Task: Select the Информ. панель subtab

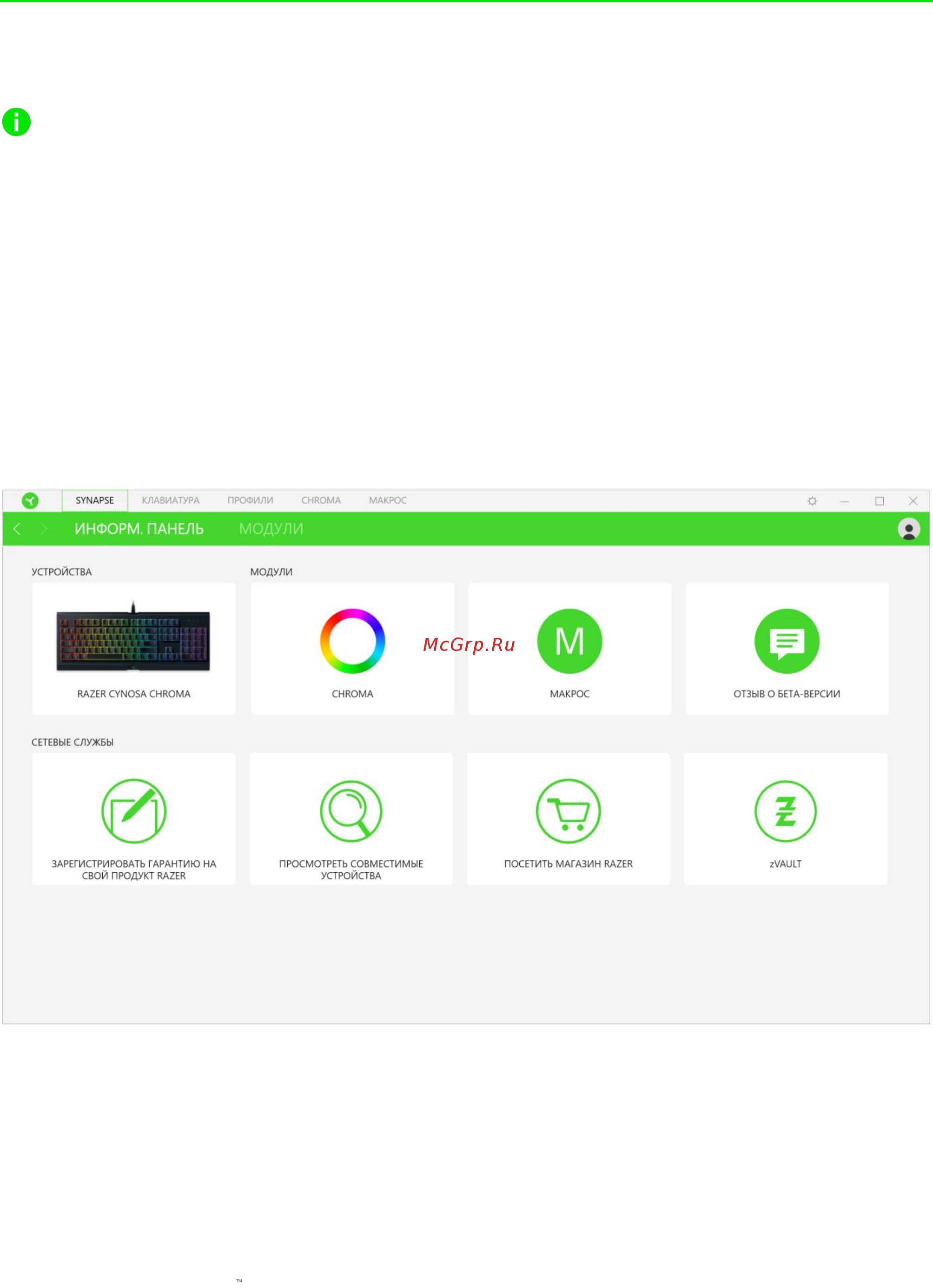Action: 139,529
